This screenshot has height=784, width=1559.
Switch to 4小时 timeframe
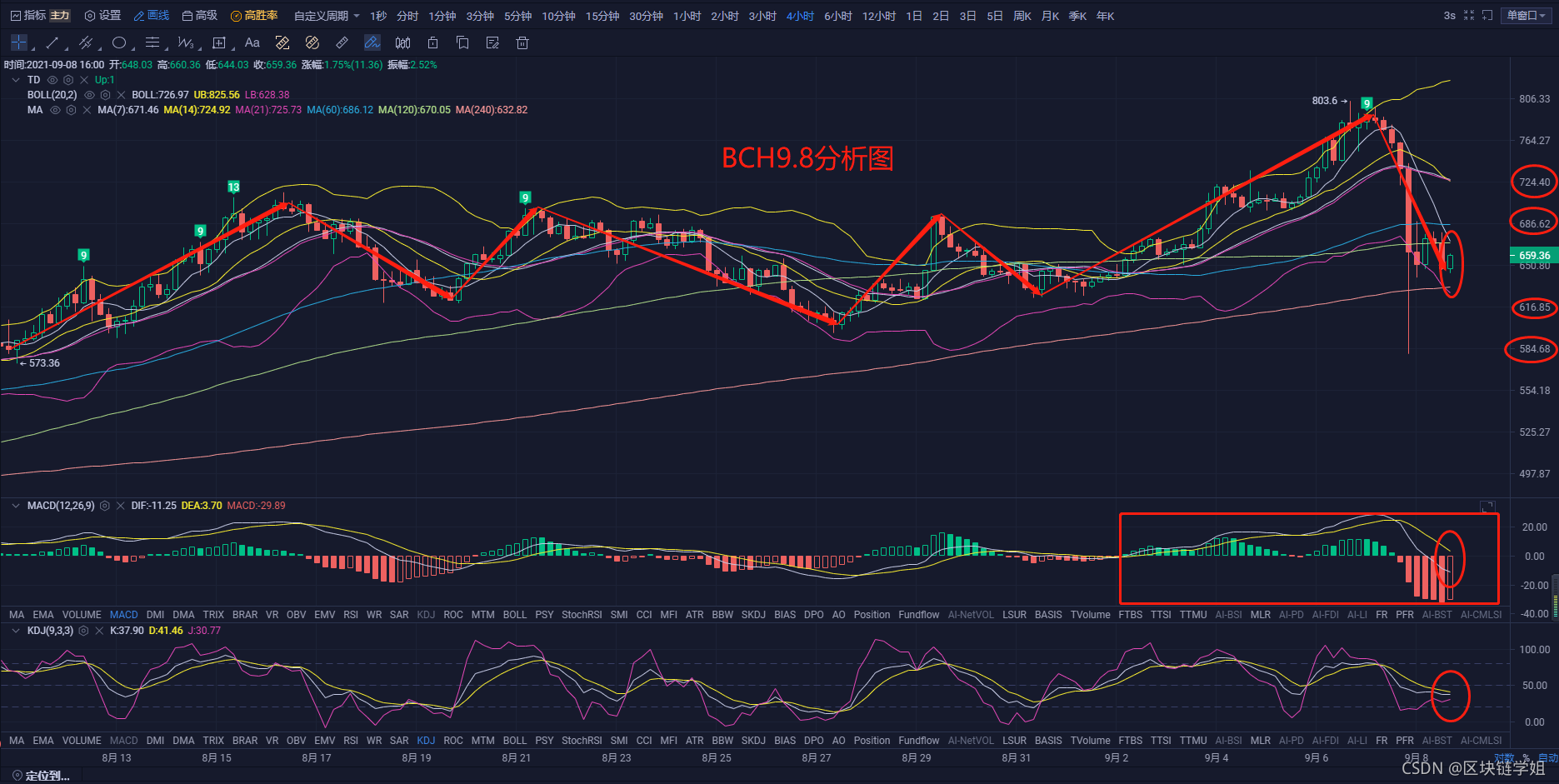(x=800, y=16)
